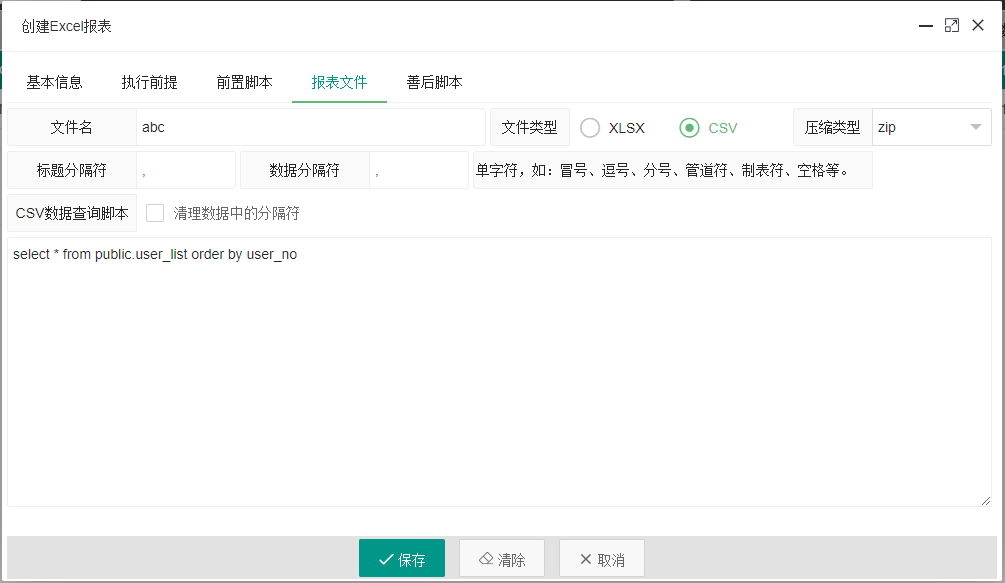
Task: Click the 标题分隔符 input field
Action: tap(186, 170)
